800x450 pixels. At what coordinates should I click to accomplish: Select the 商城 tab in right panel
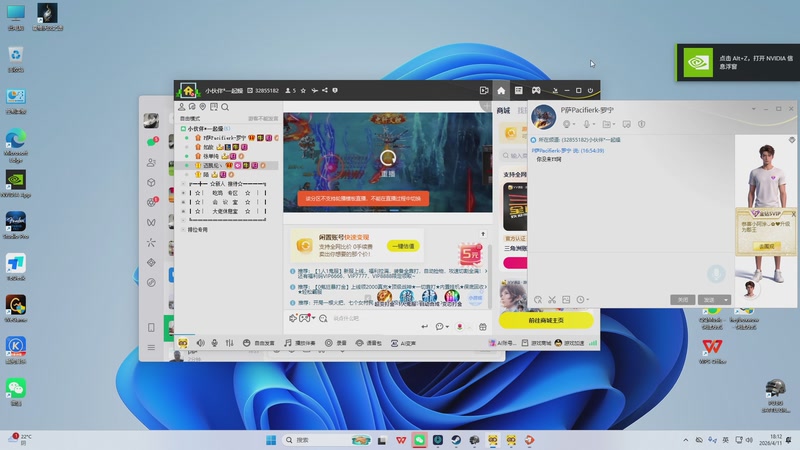[504, 111]
